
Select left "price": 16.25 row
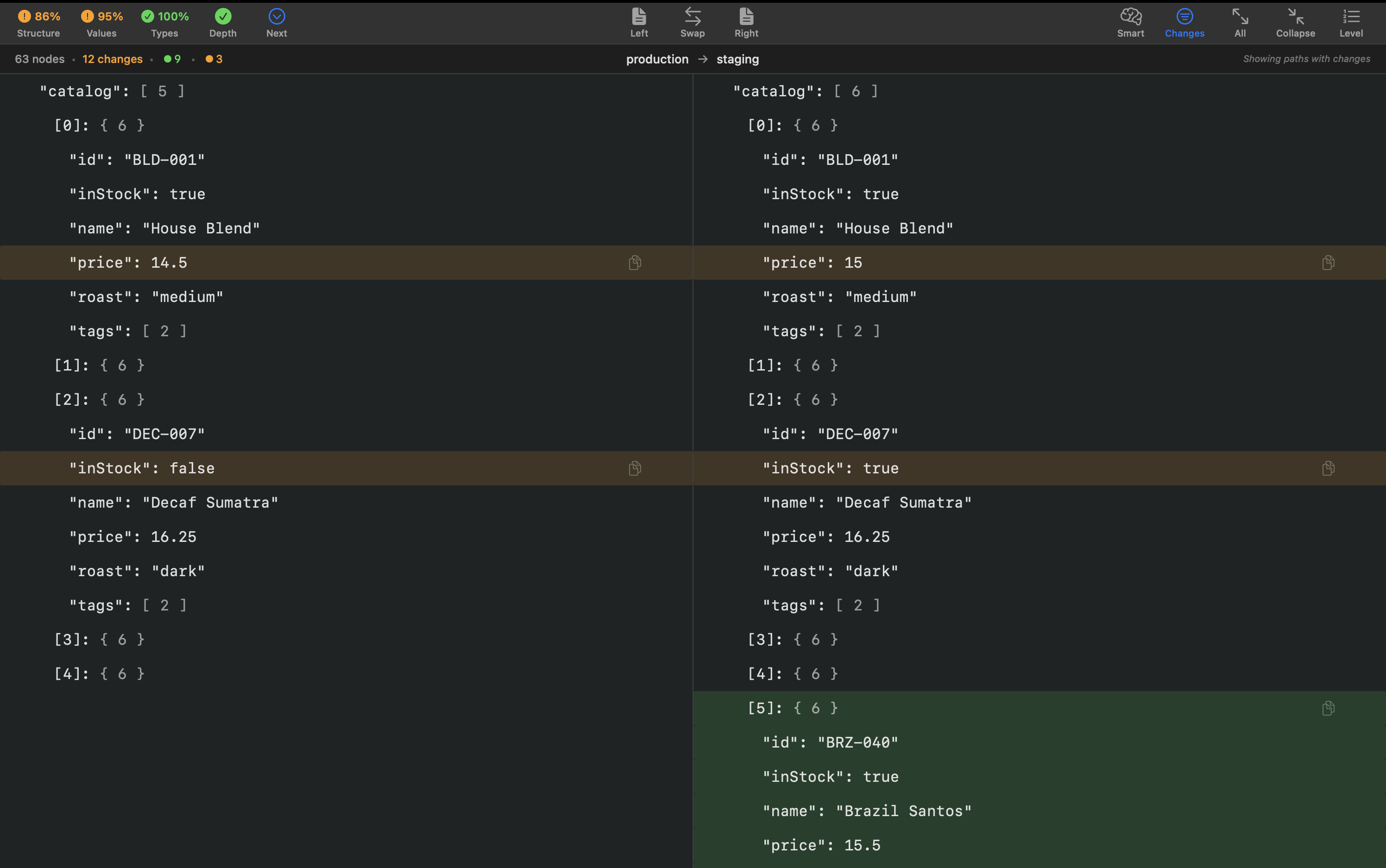pyautogui.click(x=346, y=537)
